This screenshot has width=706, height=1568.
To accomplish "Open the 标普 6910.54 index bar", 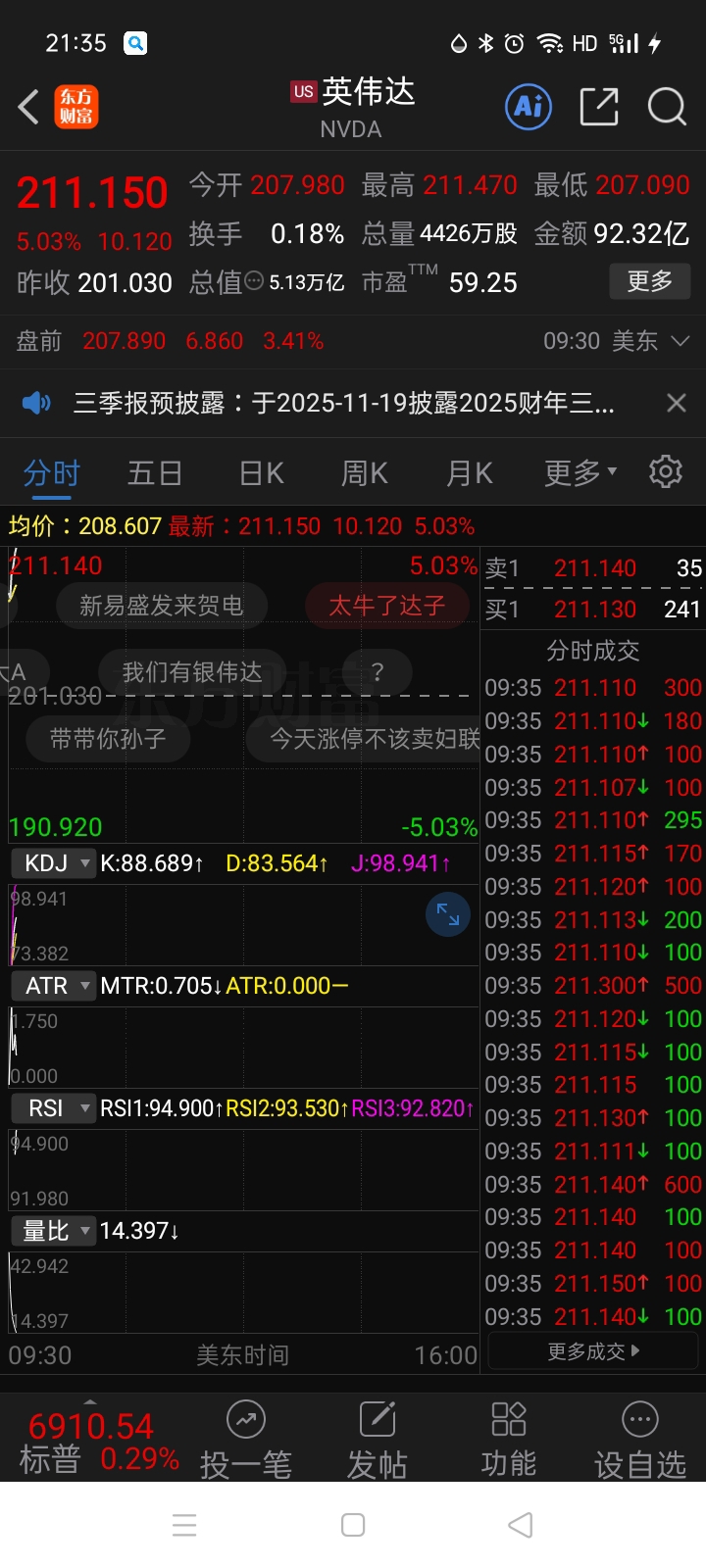I will click(x=98, y=1441).
